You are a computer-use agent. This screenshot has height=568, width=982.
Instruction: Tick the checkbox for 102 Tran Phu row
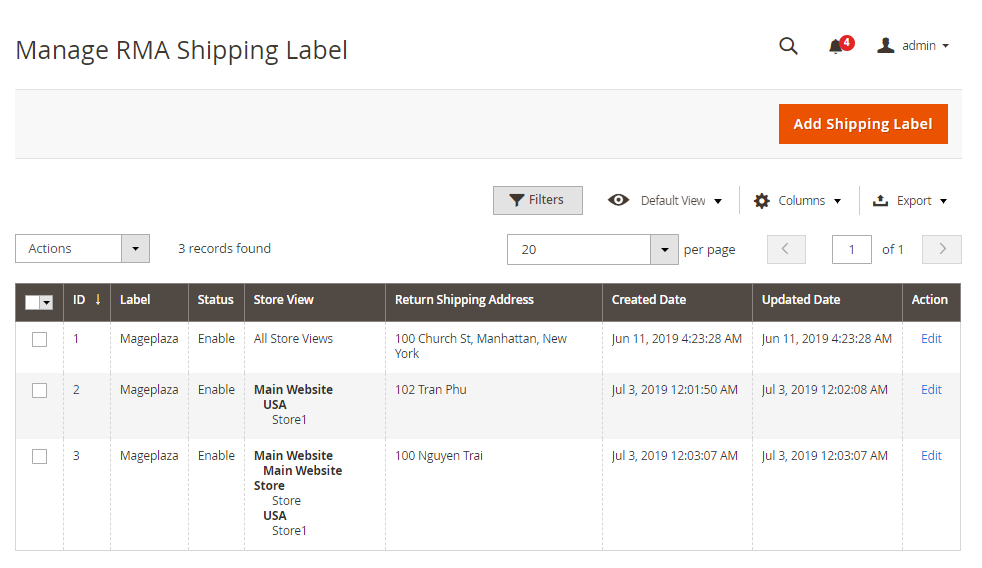(x=39, y=390)
